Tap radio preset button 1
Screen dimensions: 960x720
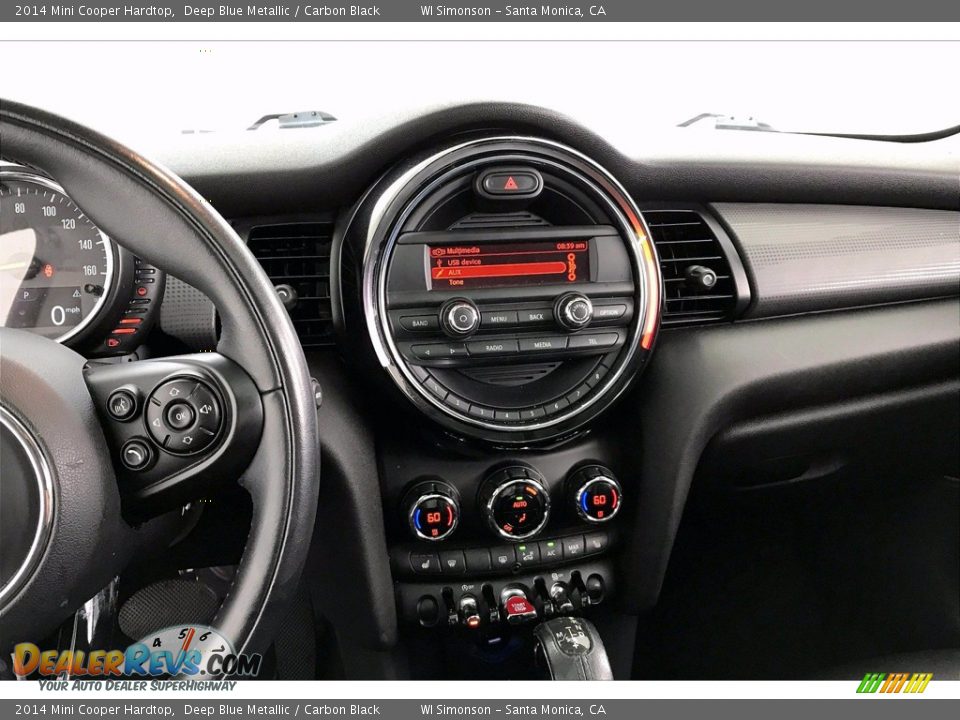tap(437, 390)
